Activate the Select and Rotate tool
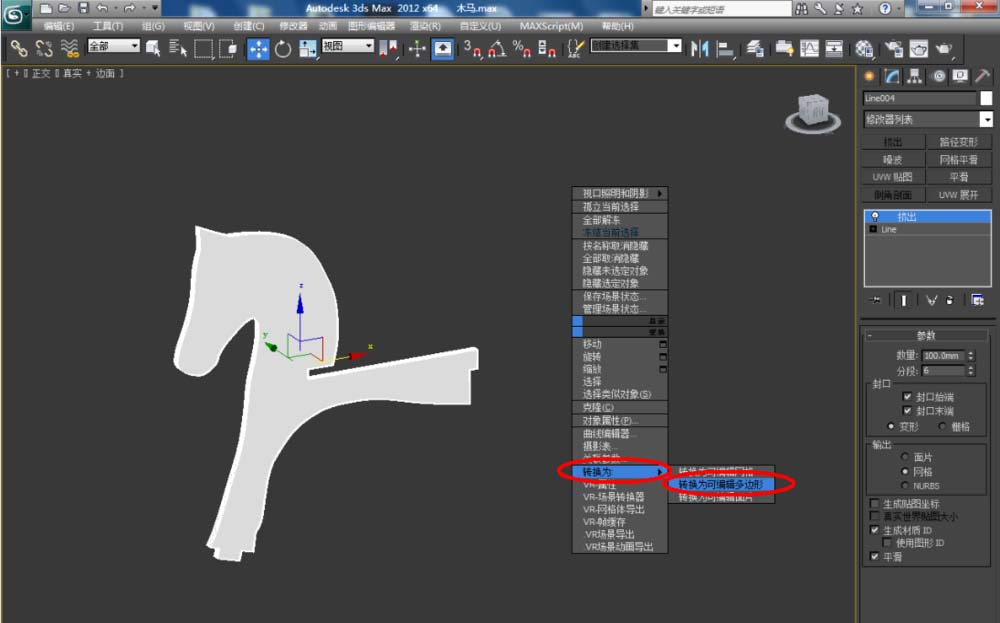Viewport: 1000px width, 623px height. pos(283,49)
